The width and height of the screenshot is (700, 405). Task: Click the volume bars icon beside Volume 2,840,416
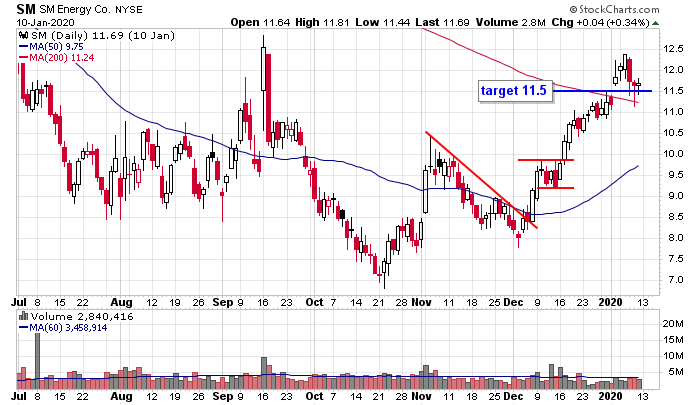pyautogui.click(x=23, y=317)
